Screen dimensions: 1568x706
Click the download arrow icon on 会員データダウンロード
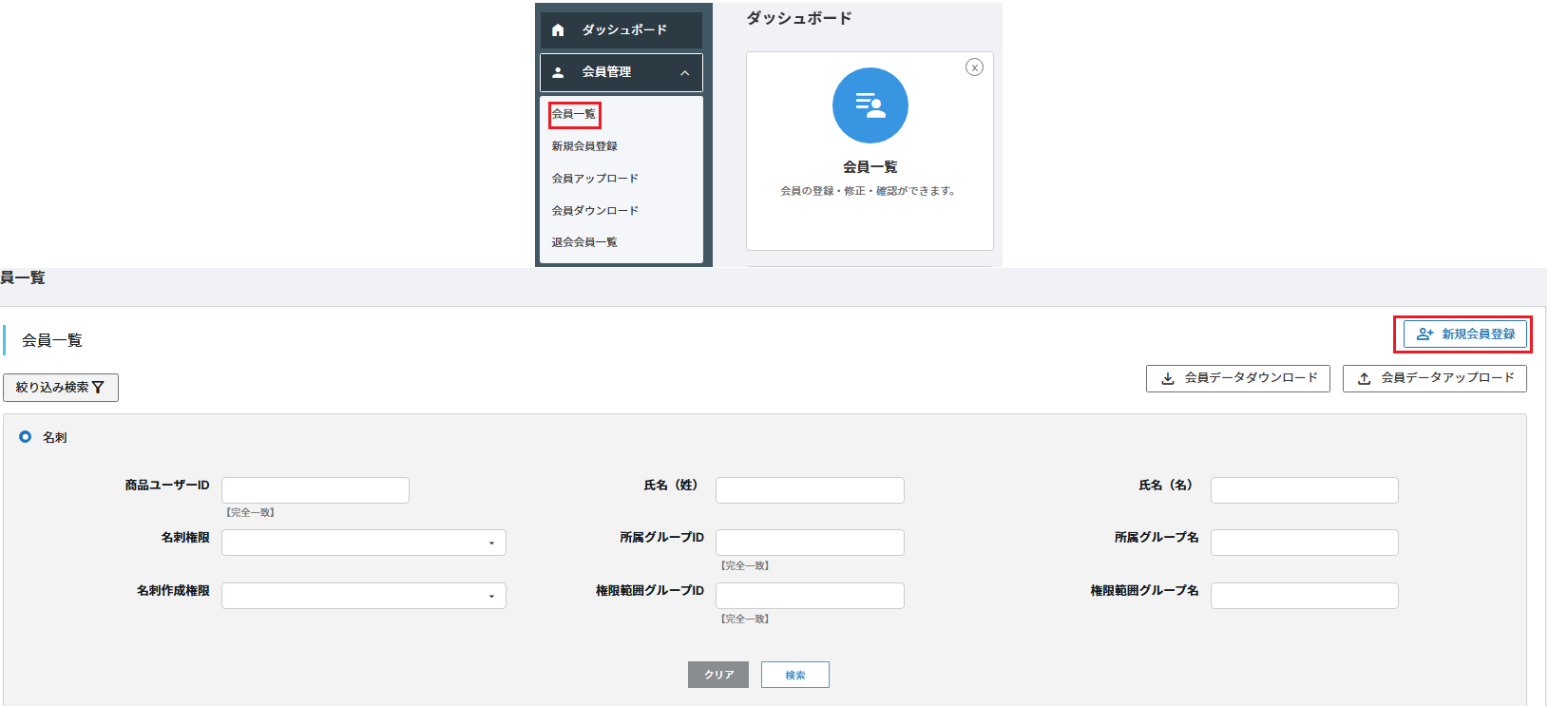pos(1168,378)
